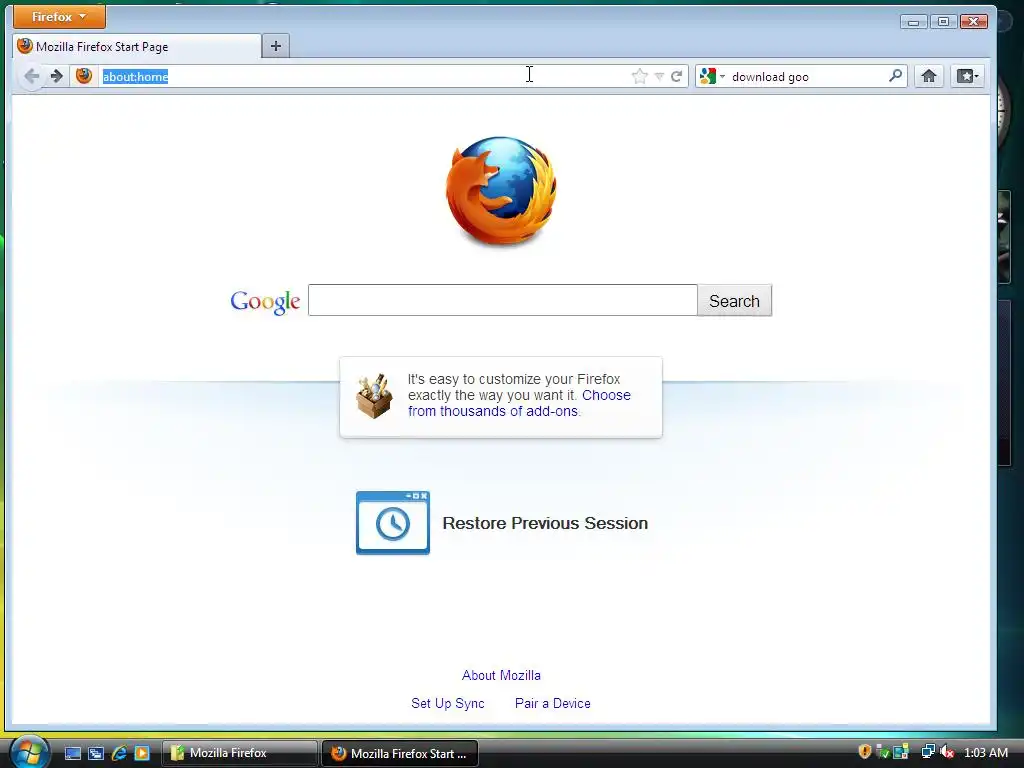The height and width of the screenshot is (768, 1024).
Task: Click the large Firefox logo on the page
Action: [x=501, y=191]
